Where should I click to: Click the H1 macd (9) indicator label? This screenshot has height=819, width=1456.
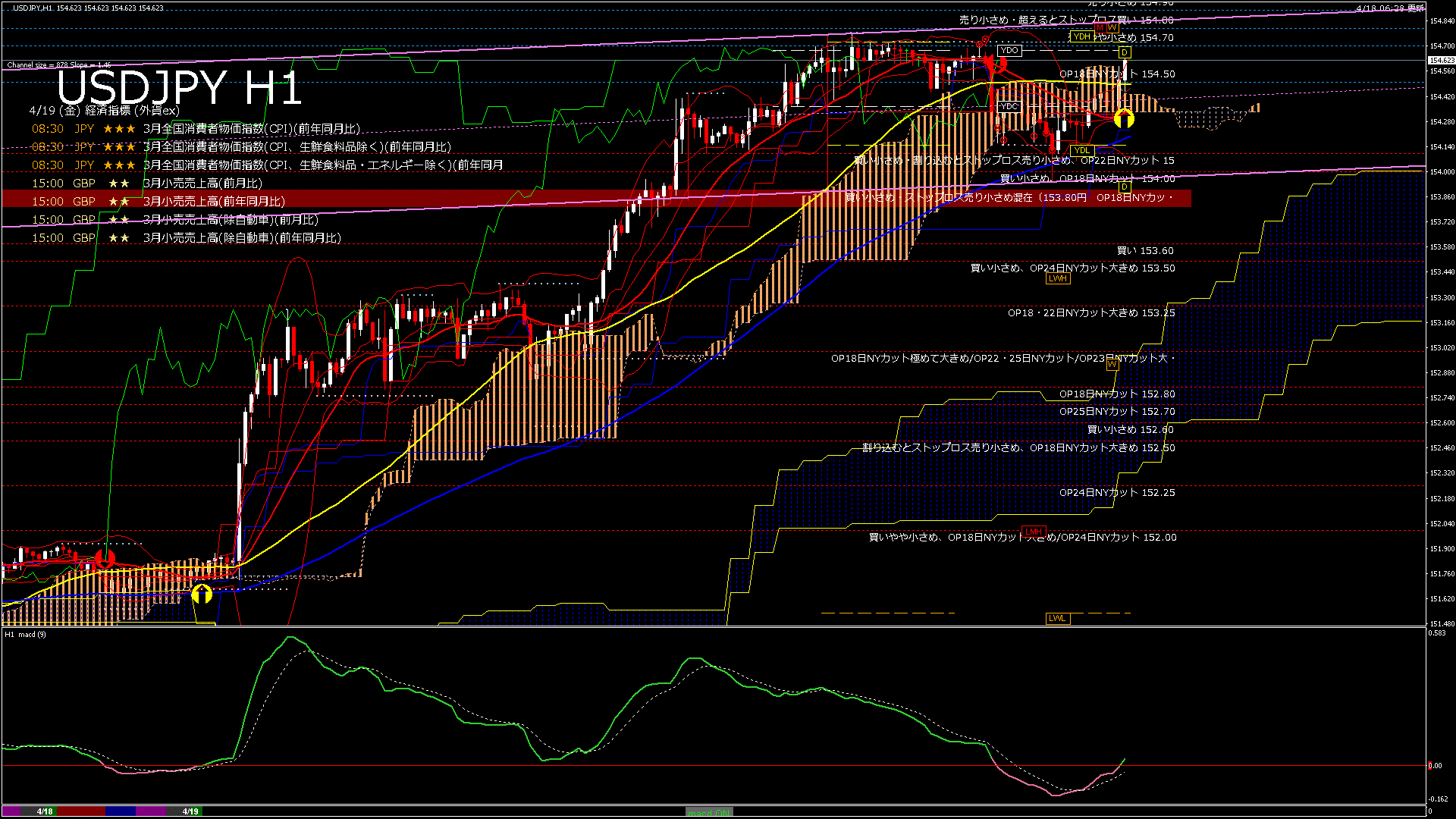25,634
